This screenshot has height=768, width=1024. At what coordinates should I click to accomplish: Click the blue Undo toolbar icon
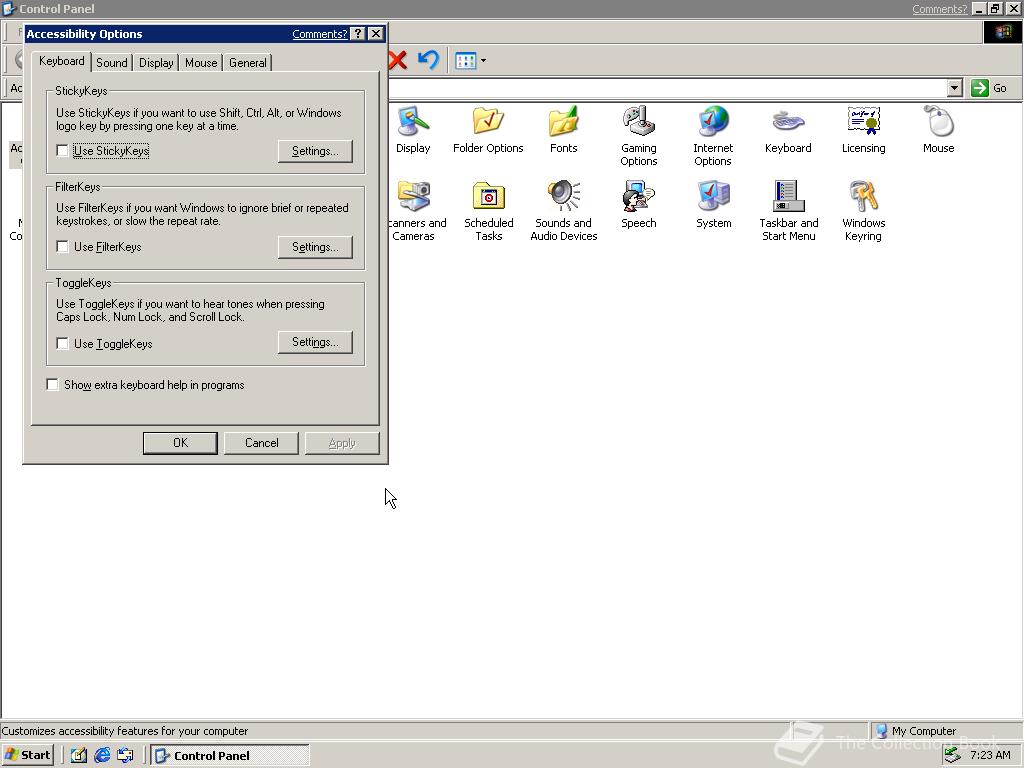coord(428,60)
